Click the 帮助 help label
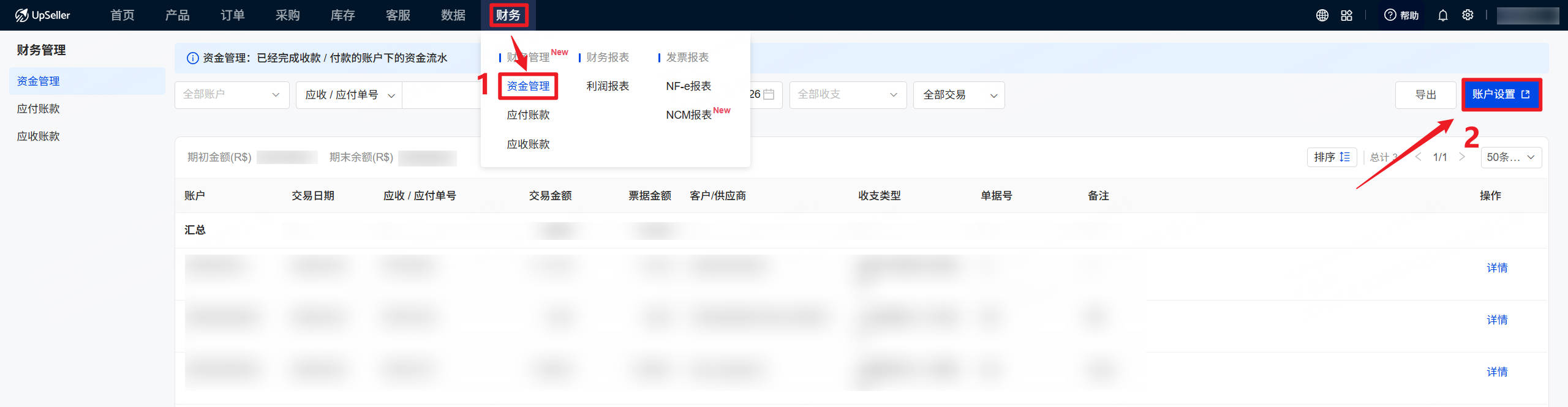 [x=1409, y=15]
